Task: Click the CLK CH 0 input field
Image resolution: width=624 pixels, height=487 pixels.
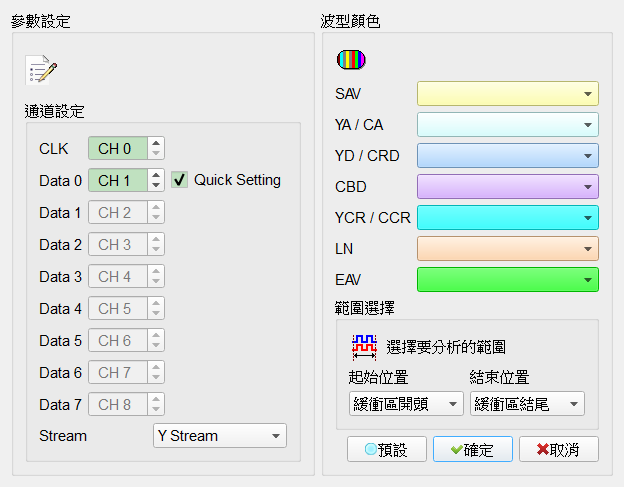Action: coord(118,148)
